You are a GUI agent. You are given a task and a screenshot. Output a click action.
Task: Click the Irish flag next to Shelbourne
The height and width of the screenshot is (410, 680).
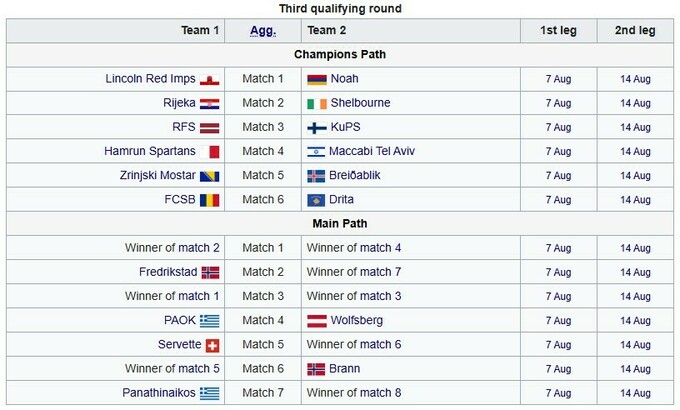(316, 103)
